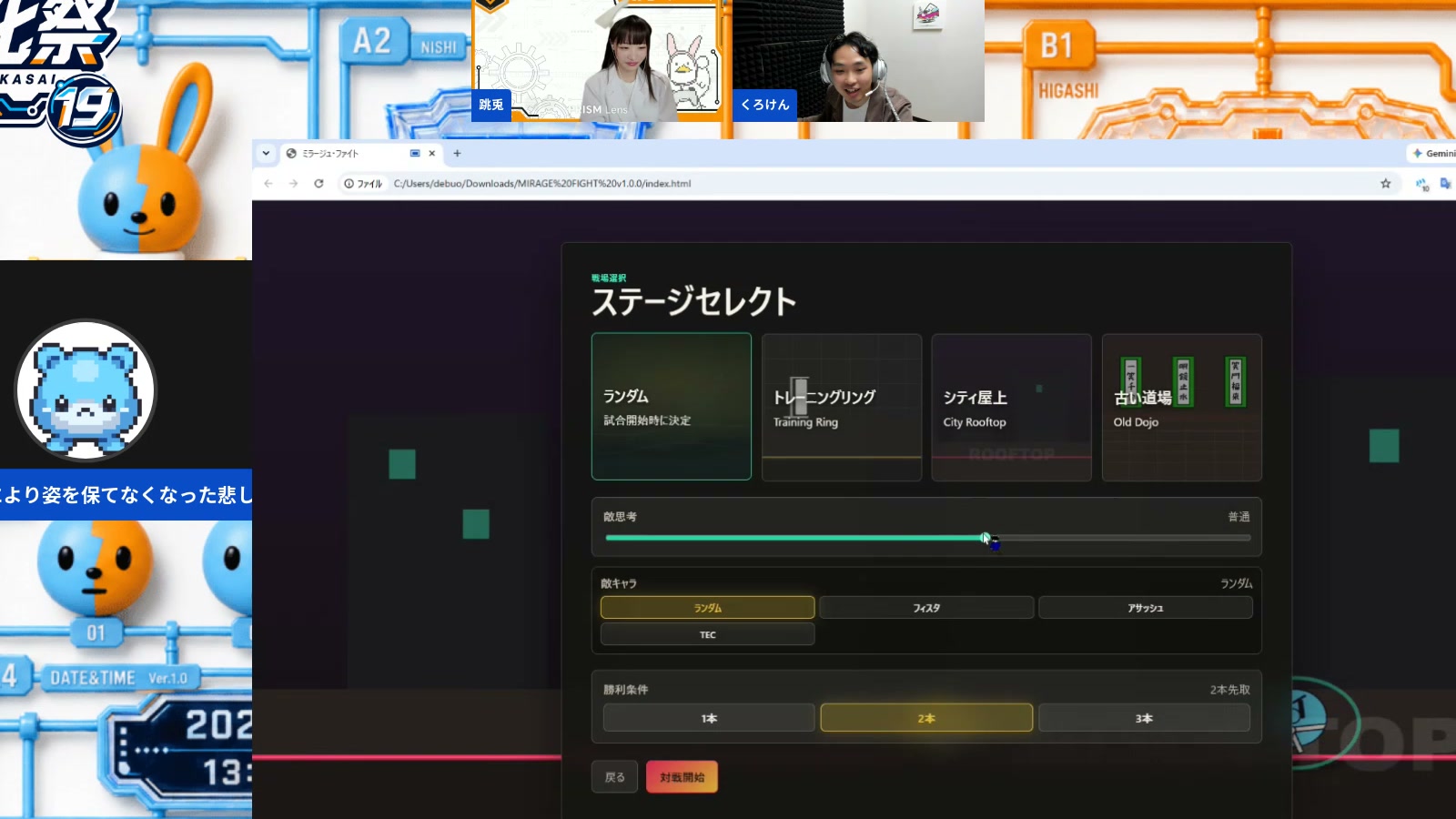Click the 普通 difficulty value label
Image resolution: width=1456 pixels, height=819 pixels.
pos(1239,517)
